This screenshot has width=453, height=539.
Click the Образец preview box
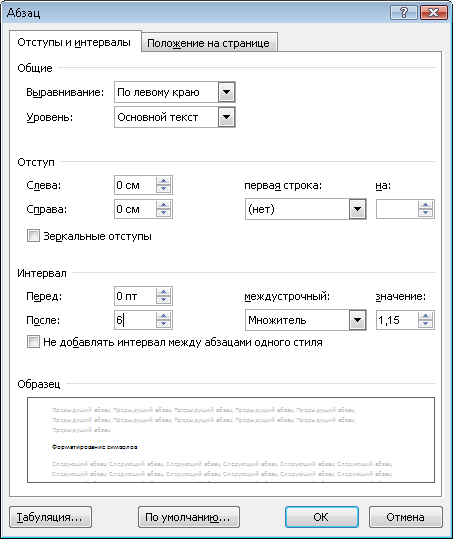pyautogui.click(x=231, y=440)
